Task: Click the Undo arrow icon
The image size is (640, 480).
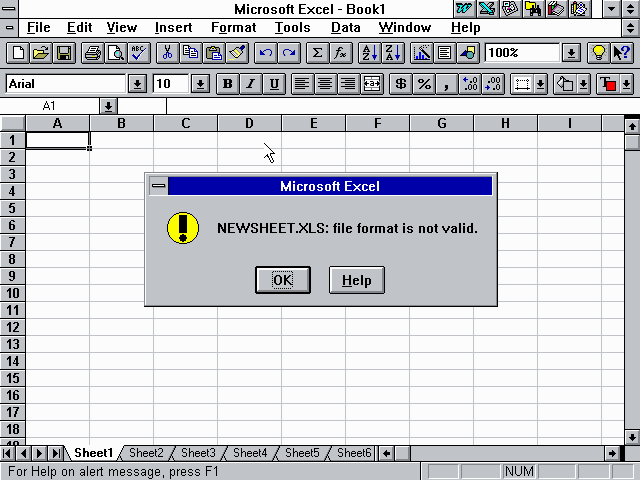Action: point(266,53)
